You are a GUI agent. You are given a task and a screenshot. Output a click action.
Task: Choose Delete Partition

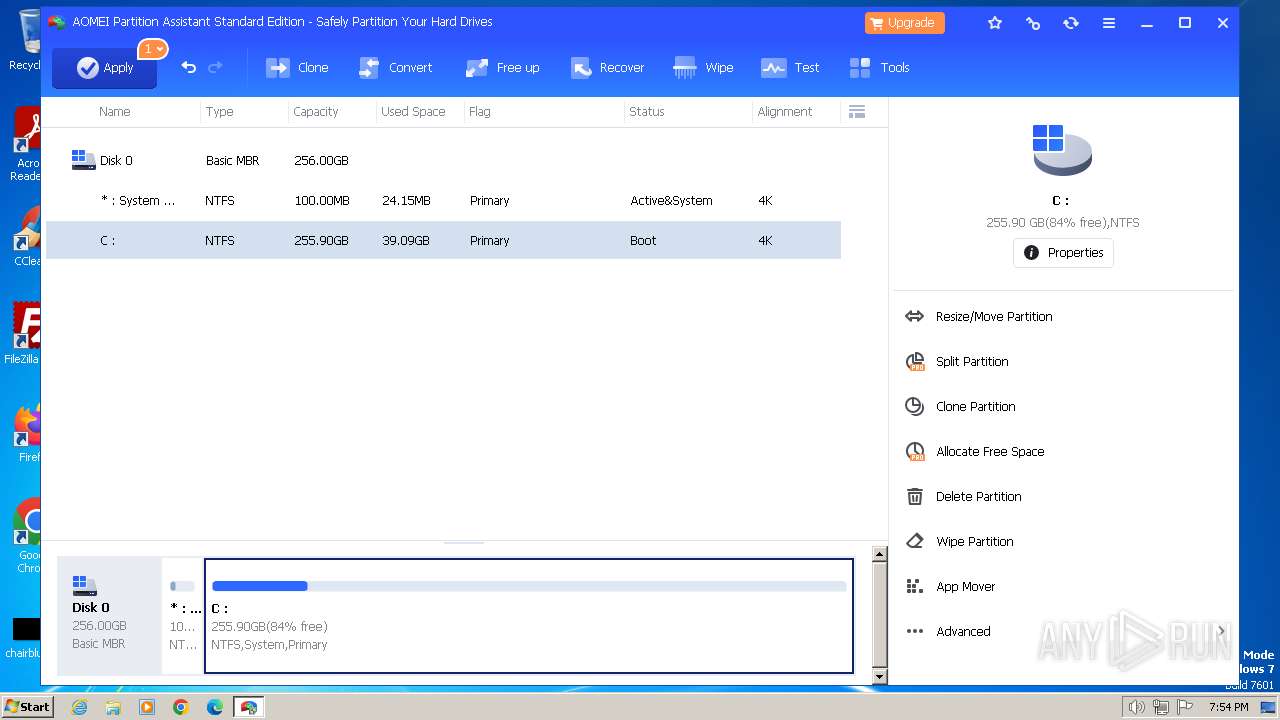[x=978, y=496]
